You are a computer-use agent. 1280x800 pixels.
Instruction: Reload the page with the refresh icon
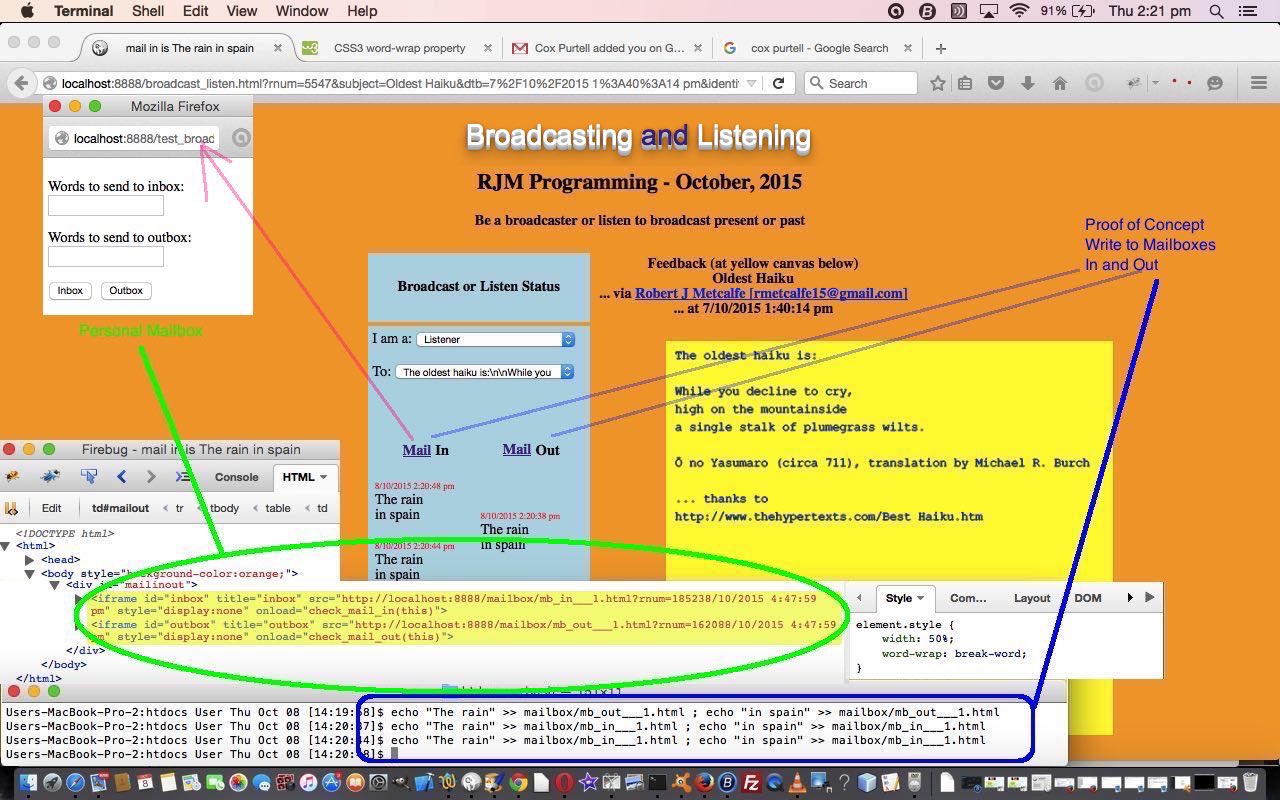pyautogui.click(x=778, y=84)
